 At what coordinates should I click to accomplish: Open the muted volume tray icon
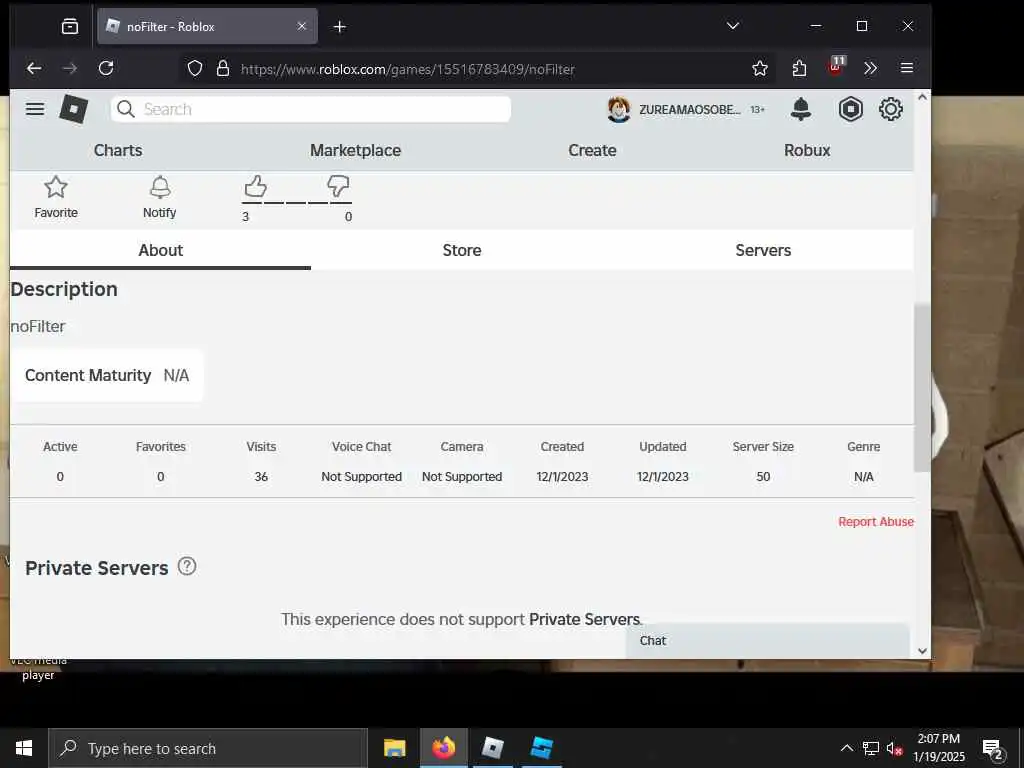coord(894,748)
